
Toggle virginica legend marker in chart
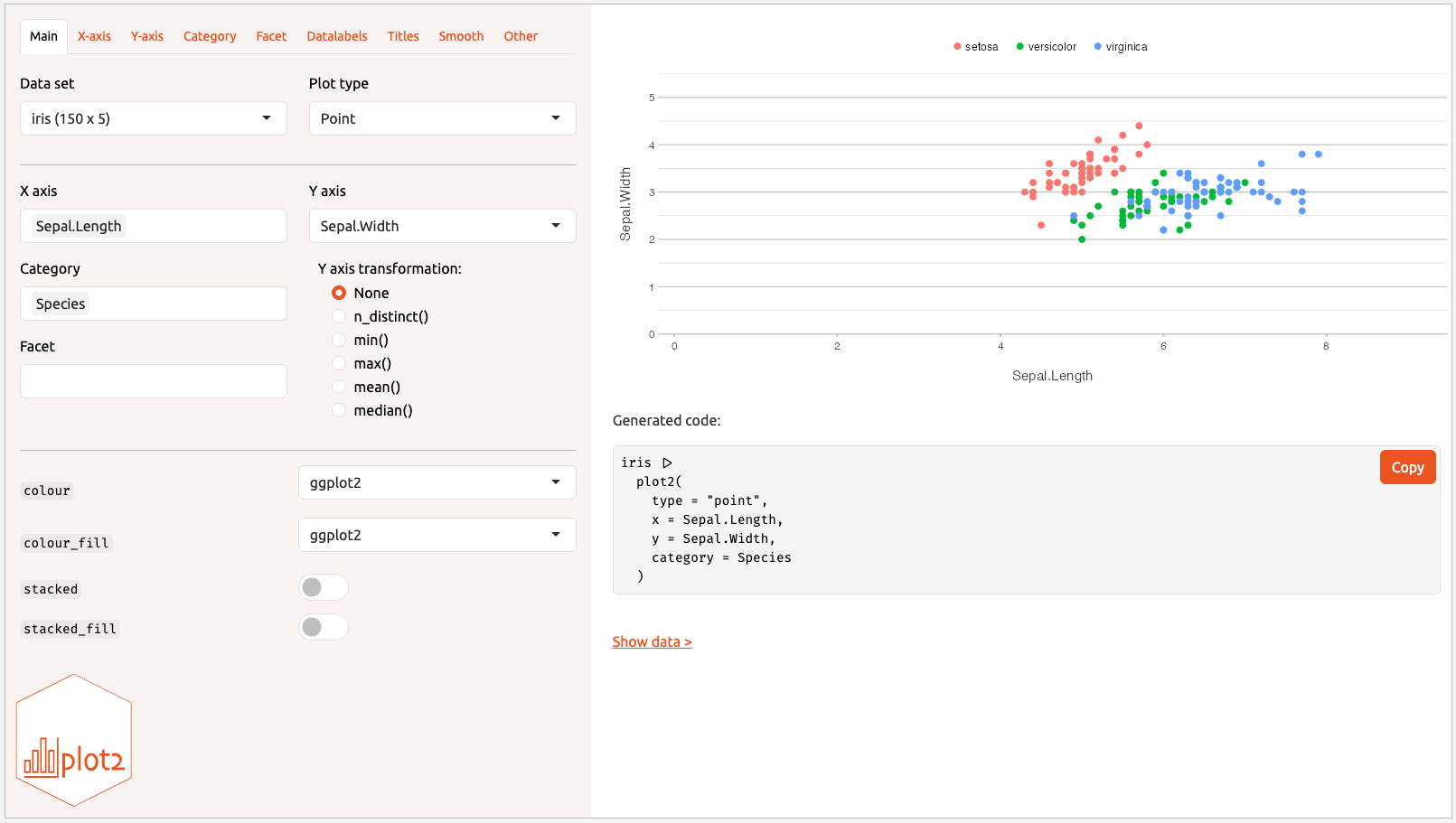click(x=1098, y=47)
